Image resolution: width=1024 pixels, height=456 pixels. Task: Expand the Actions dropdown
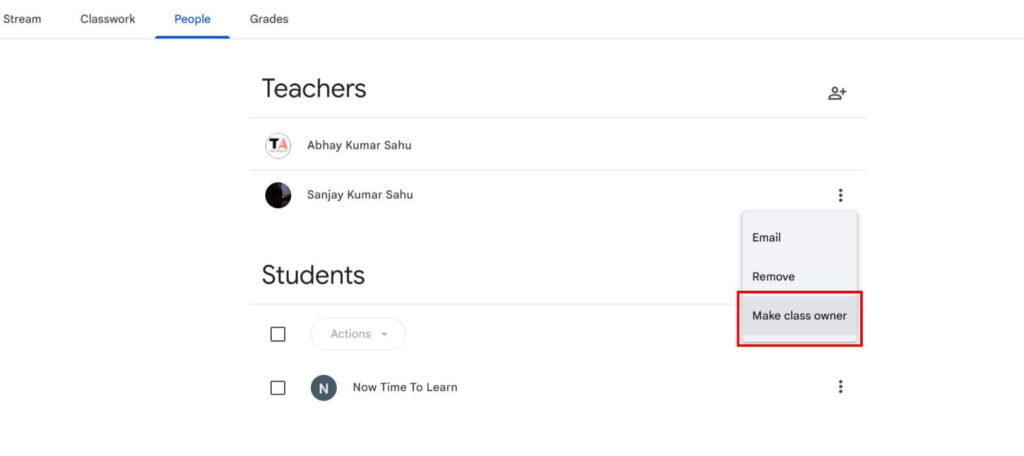358,334
